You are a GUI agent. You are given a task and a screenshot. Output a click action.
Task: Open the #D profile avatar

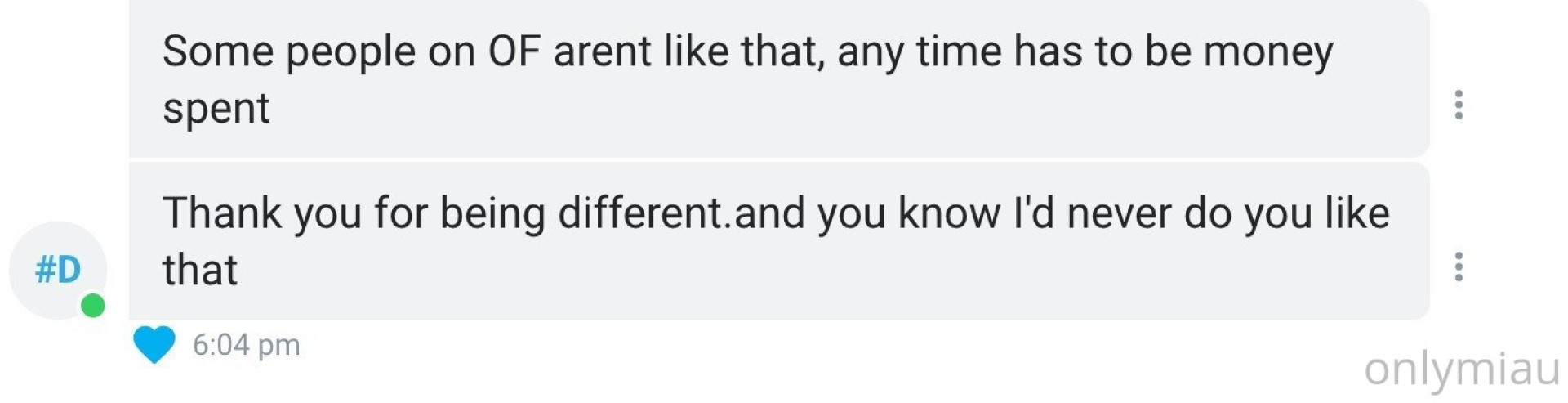pos(57,270)
